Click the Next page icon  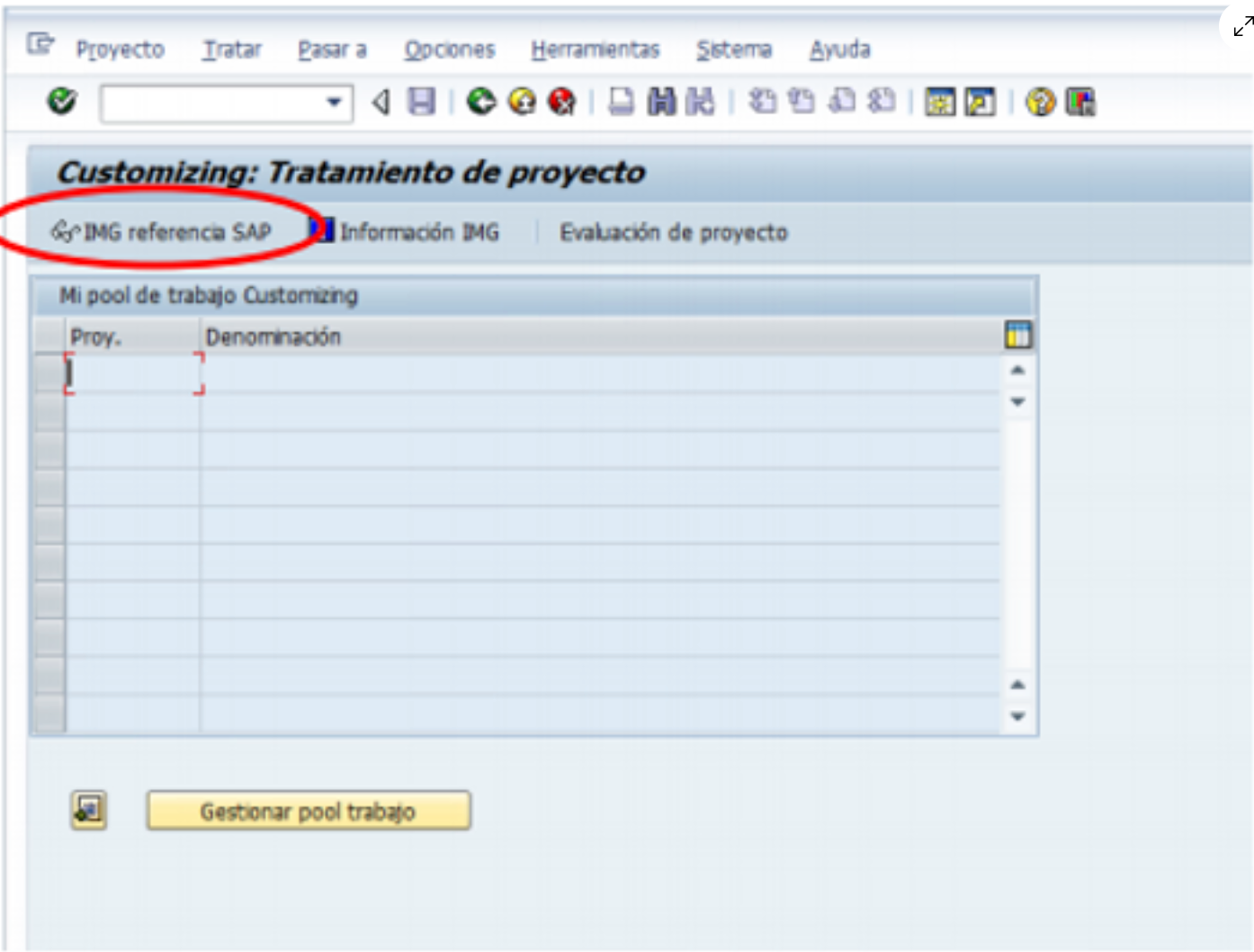point(842,102)
